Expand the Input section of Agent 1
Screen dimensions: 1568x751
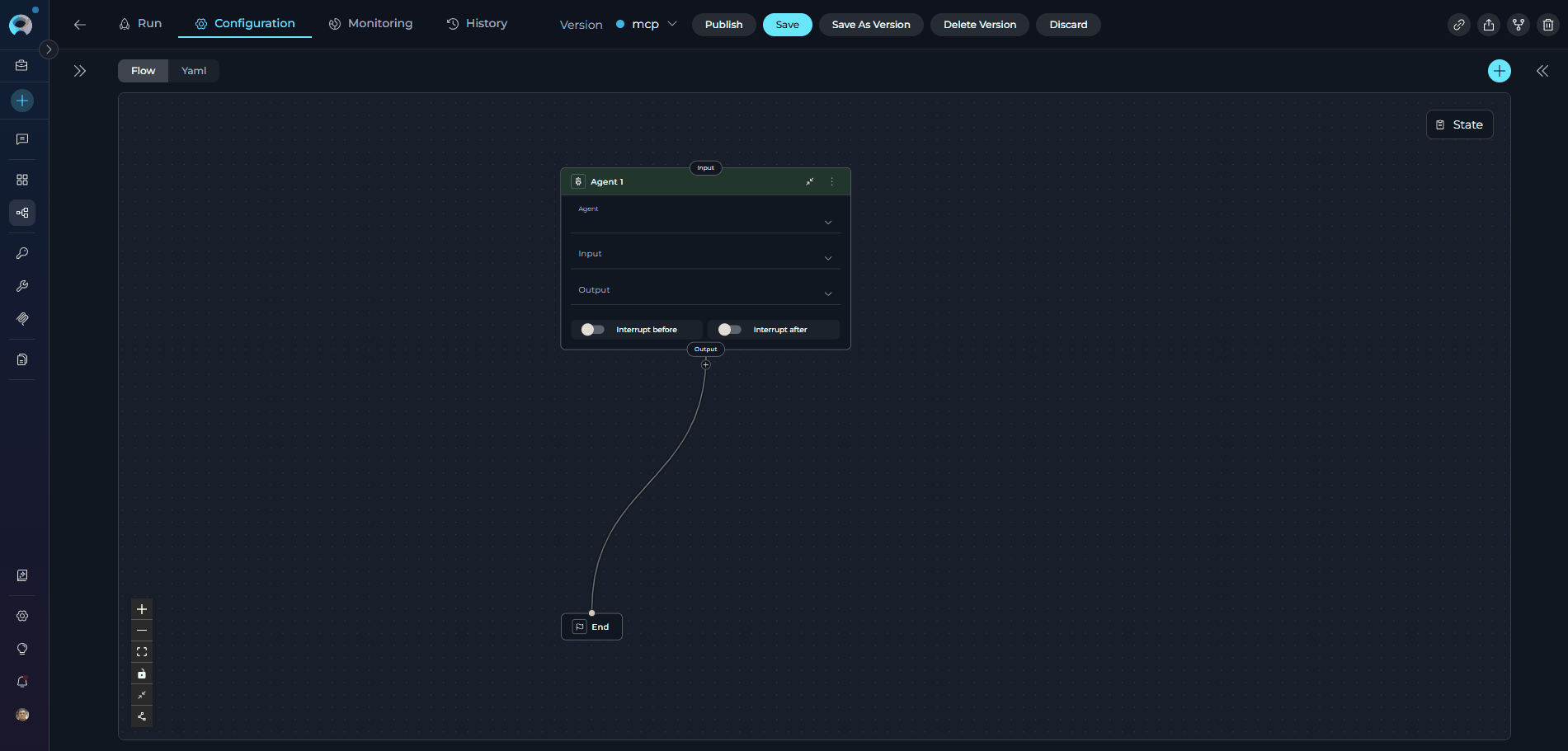pyautogui.click(x=827, y=257)
